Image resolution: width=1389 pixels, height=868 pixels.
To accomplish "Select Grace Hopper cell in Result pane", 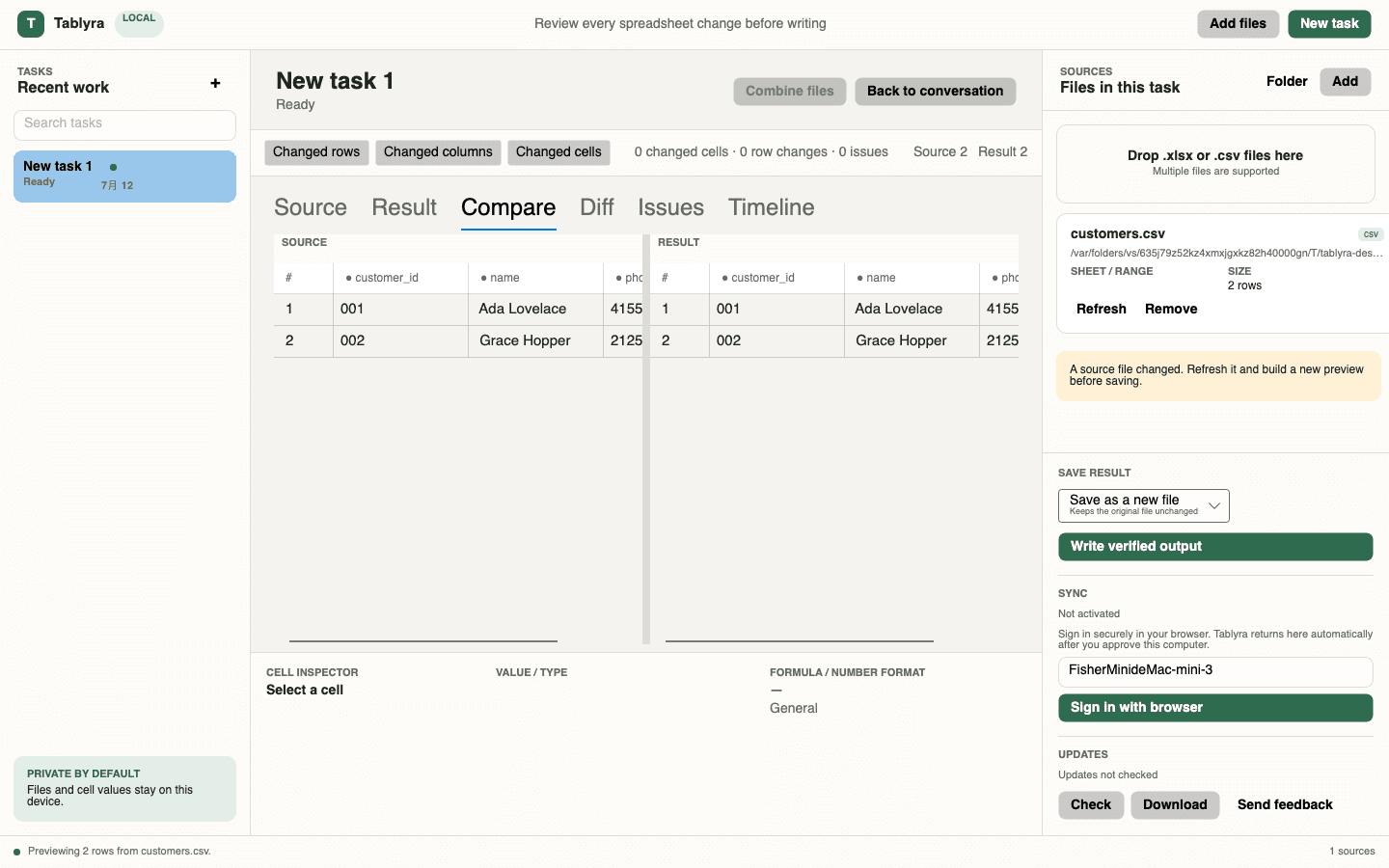I will point(912,341).
